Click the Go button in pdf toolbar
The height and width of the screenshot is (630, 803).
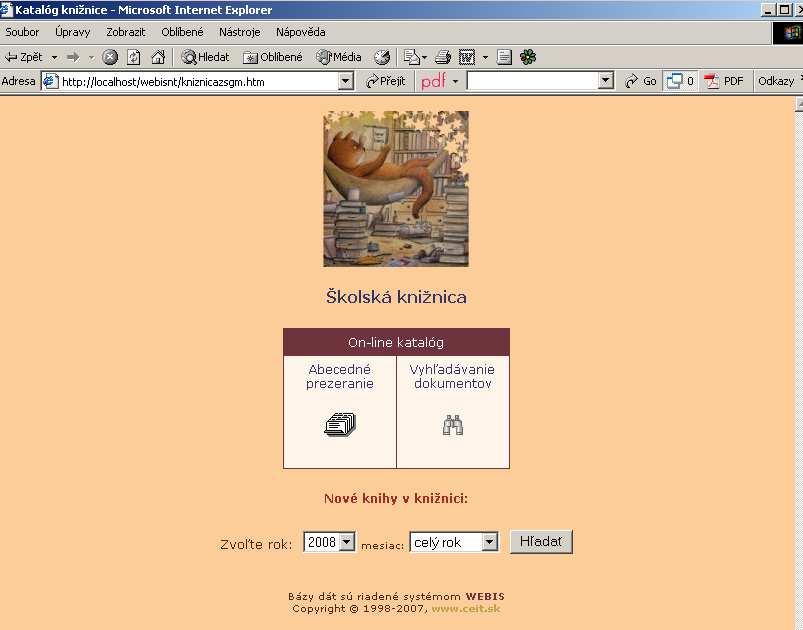pyautogui.click(x=641, y=81)
